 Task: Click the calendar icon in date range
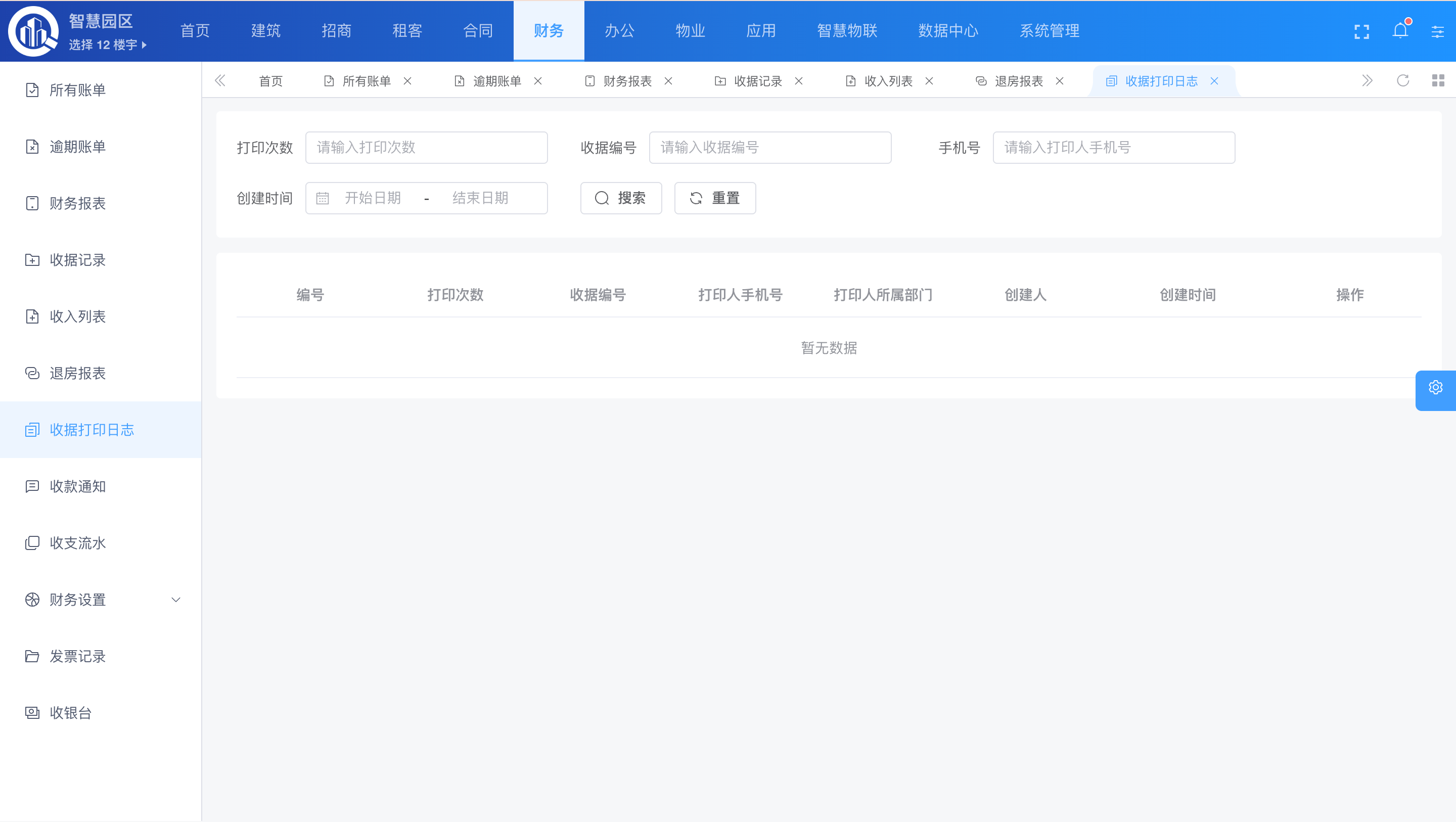pyautogui.click(x=322, y=199)
